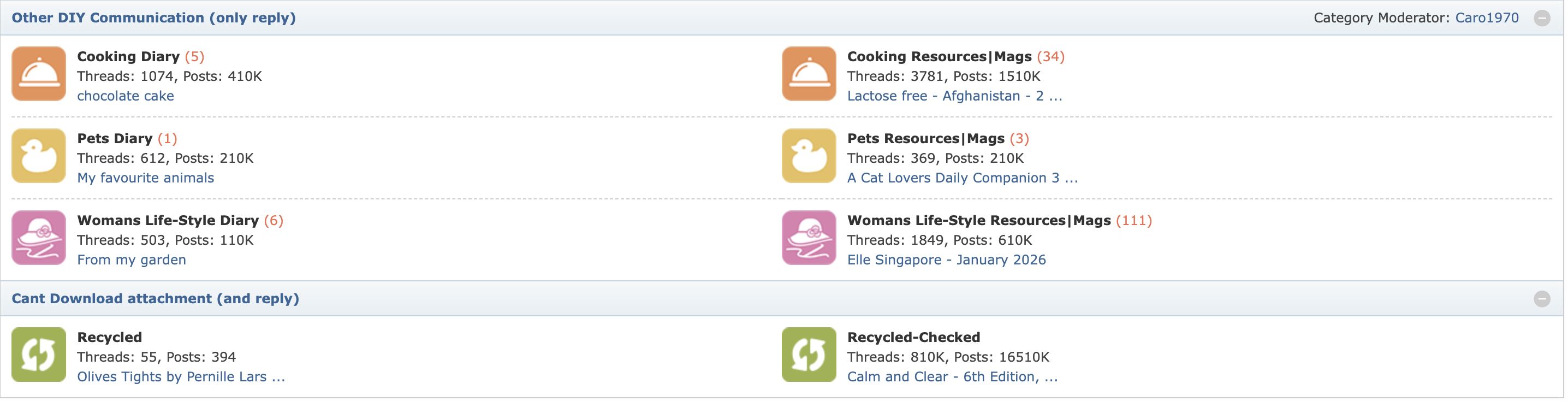The height and width of the screenshot is (401, 1568).
Task: Click the Recycled-Checked forum arrows icon
Action: pos(809,355)
